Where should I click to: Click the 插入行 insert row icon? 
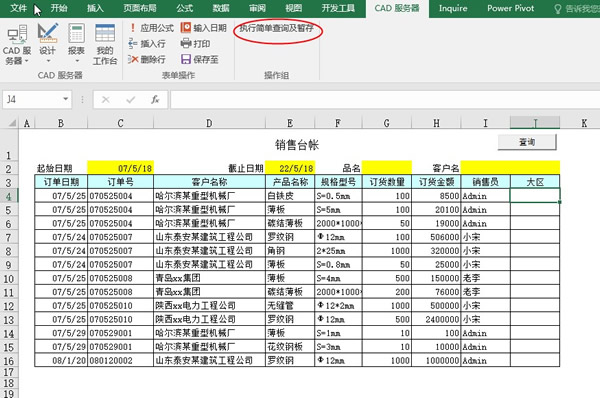133,44
